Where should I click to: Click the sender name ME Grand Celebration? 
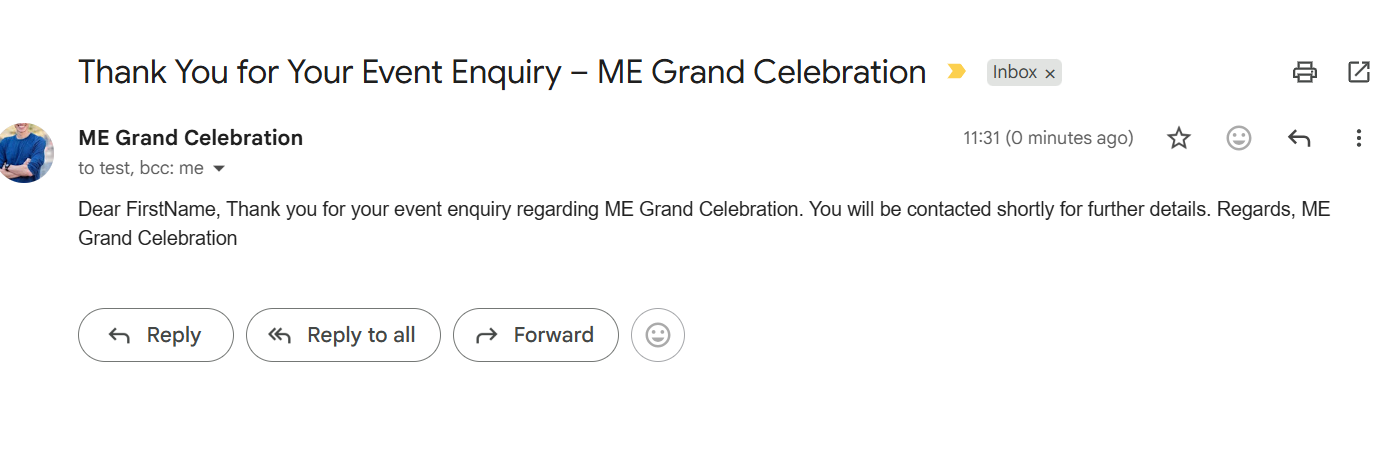coord(190,138)
